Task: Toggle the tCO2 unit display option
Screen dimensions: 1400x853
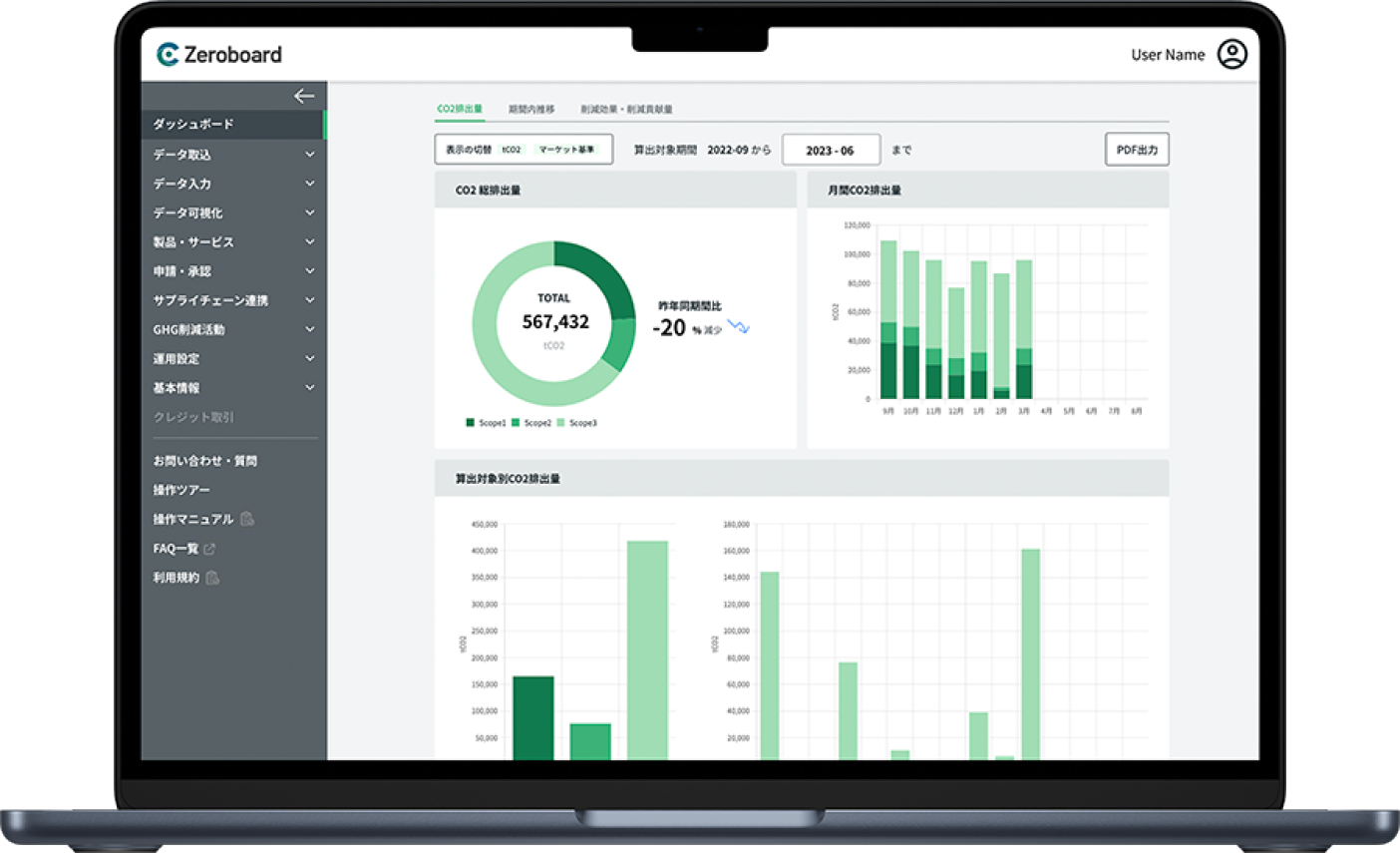Action: click(x=512, y=150)
